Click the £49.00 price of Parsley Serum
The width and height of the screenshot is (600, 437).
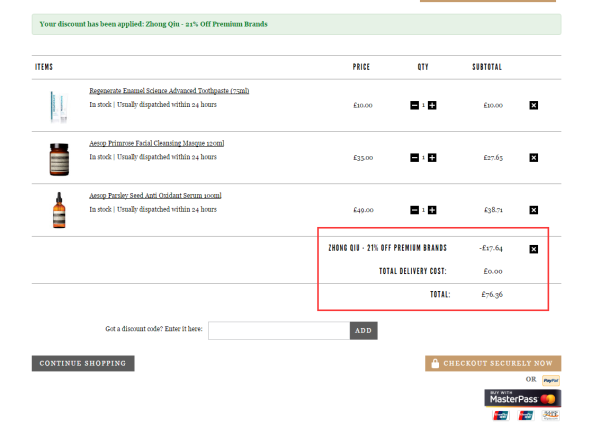[363, 210]
